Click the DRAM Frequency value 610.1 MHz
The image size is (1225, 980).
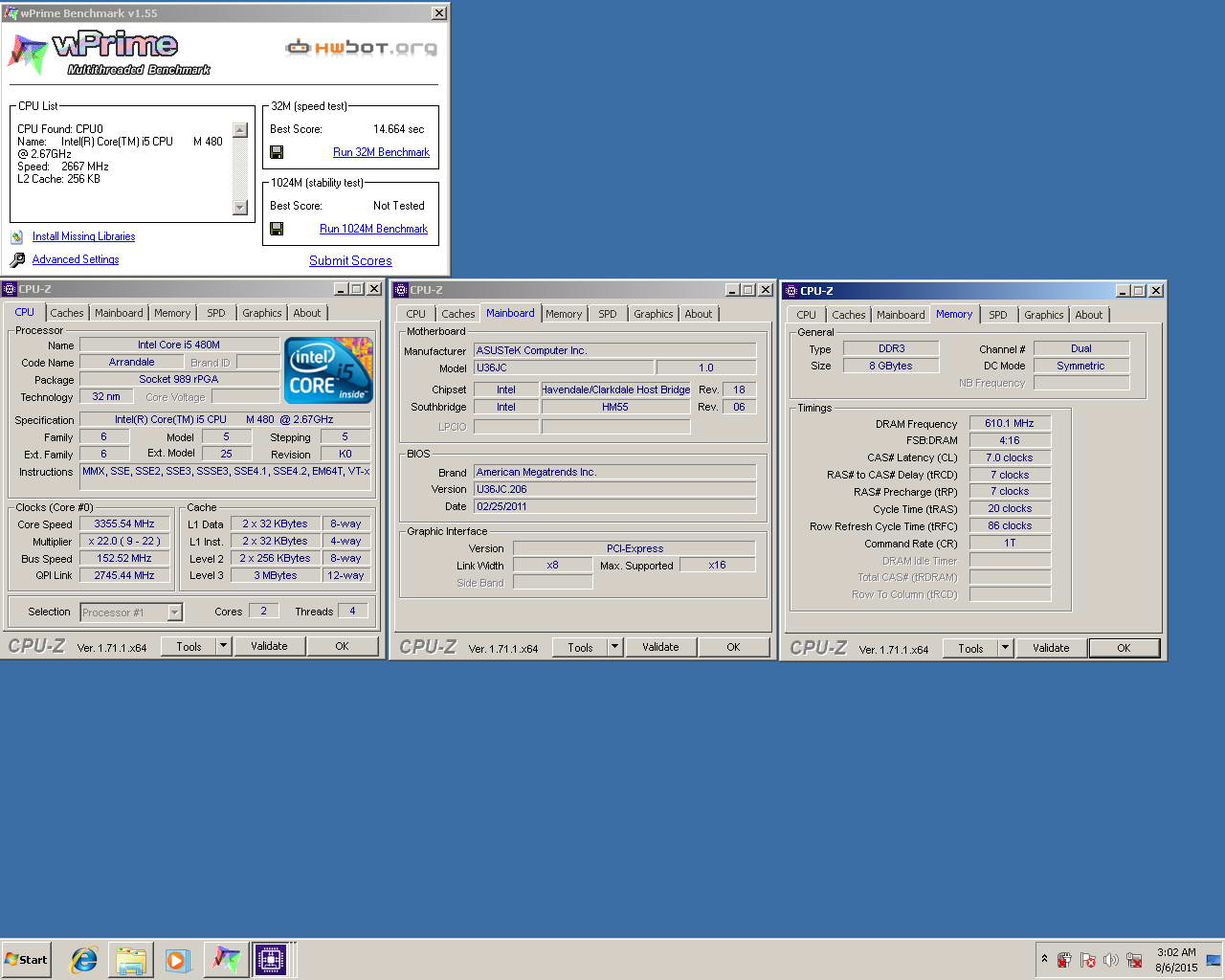[x=1010, y=423]
